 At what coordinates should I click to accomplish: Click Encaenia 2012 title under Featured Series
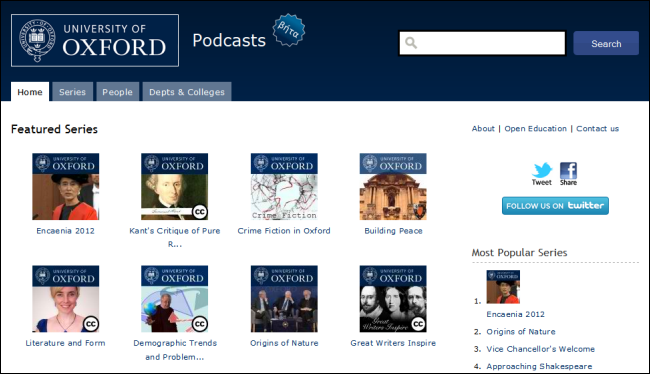[65, 231]
